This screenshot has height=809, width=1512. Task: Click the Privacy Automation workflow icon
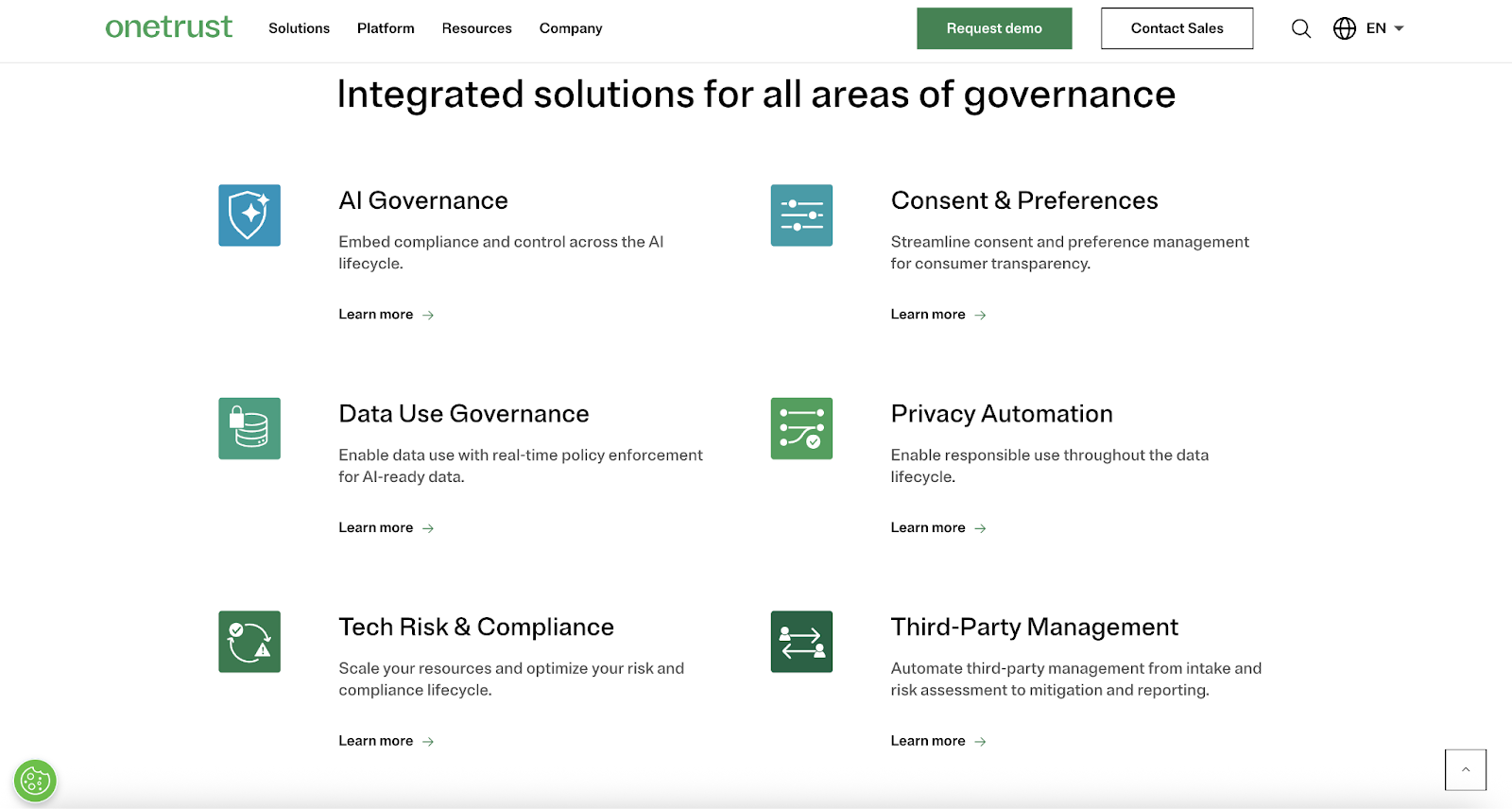click(x=801, y=428)
